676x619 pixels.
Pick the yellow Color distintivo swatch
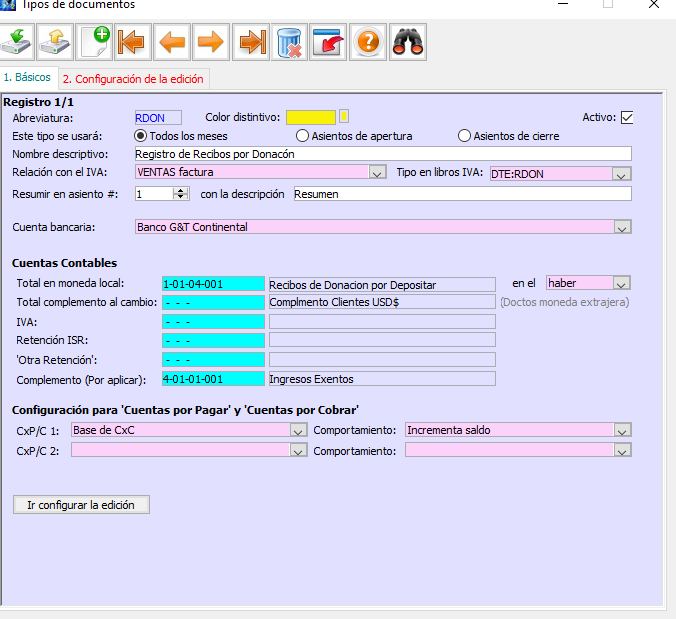point(311,117)
